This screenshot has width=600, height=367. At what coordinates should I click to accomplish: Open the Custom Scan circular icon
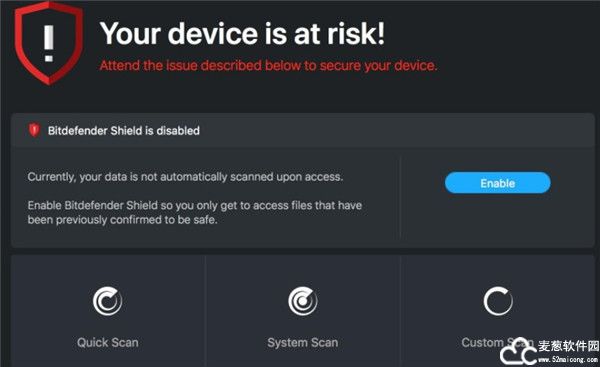pos(498,301)
